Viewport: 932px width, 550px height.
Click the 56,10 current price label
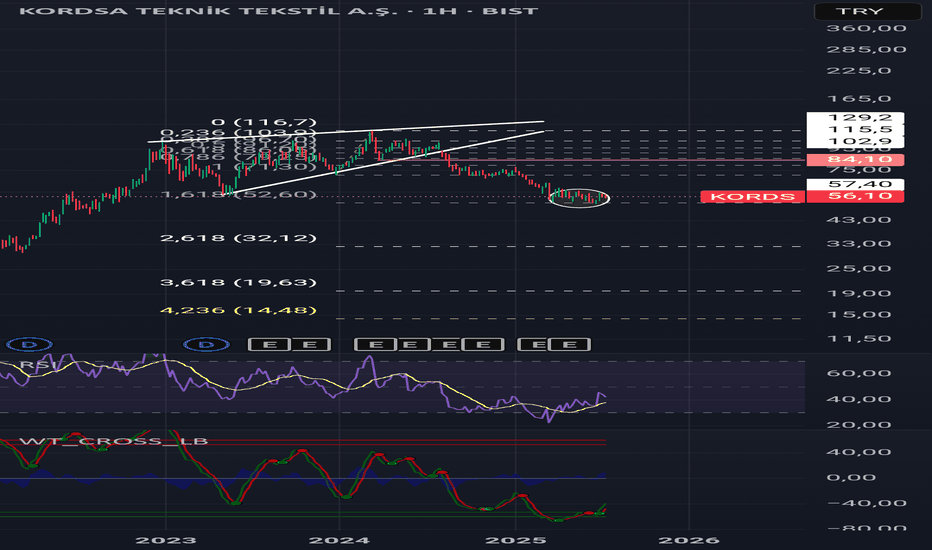point(855,196)
